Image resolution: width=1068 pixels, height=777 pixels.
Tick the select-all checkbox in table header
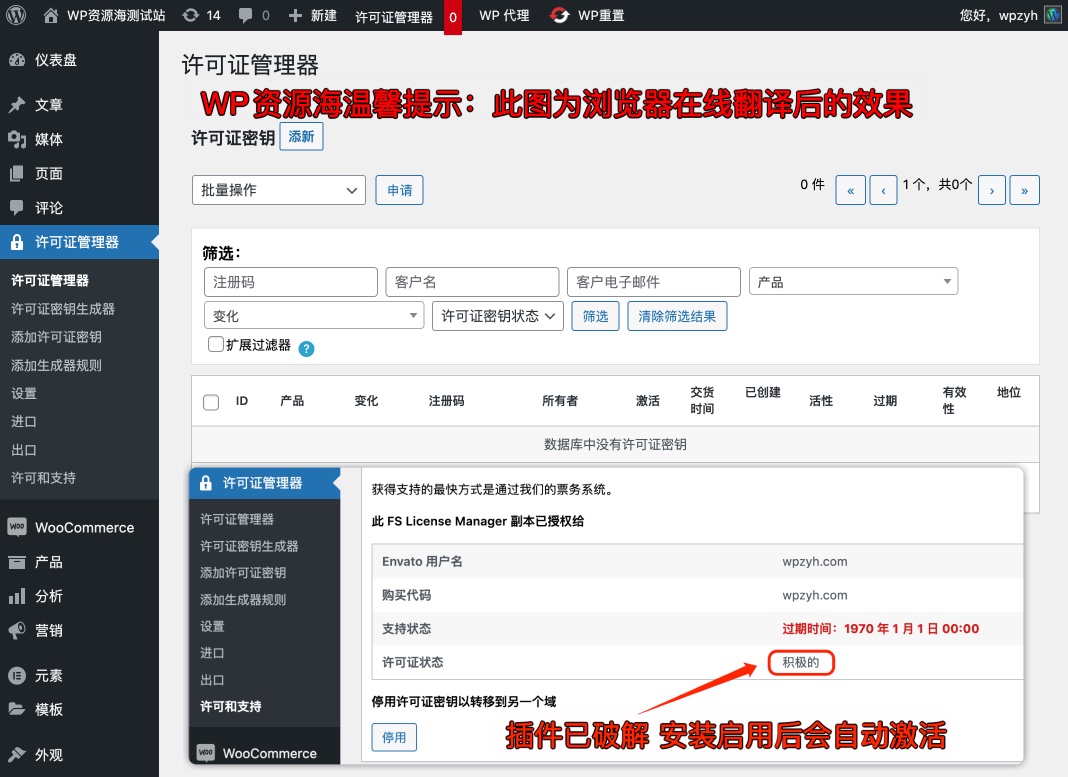coord(211,402)
